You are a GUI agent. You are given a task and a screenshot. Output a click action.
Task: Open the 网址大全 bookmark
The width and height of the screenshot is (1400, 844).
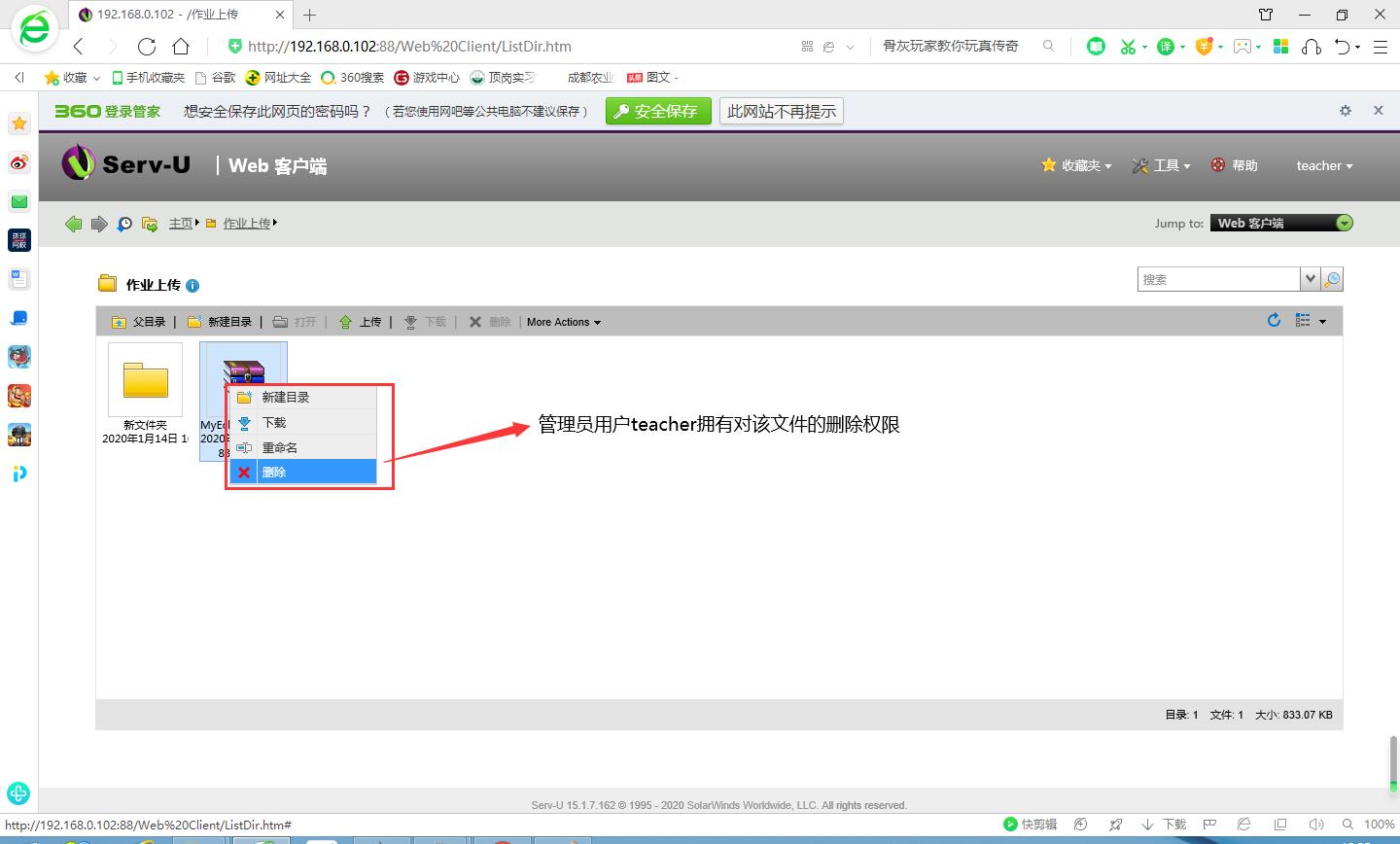pyautogui.click(x=278, y=77)
